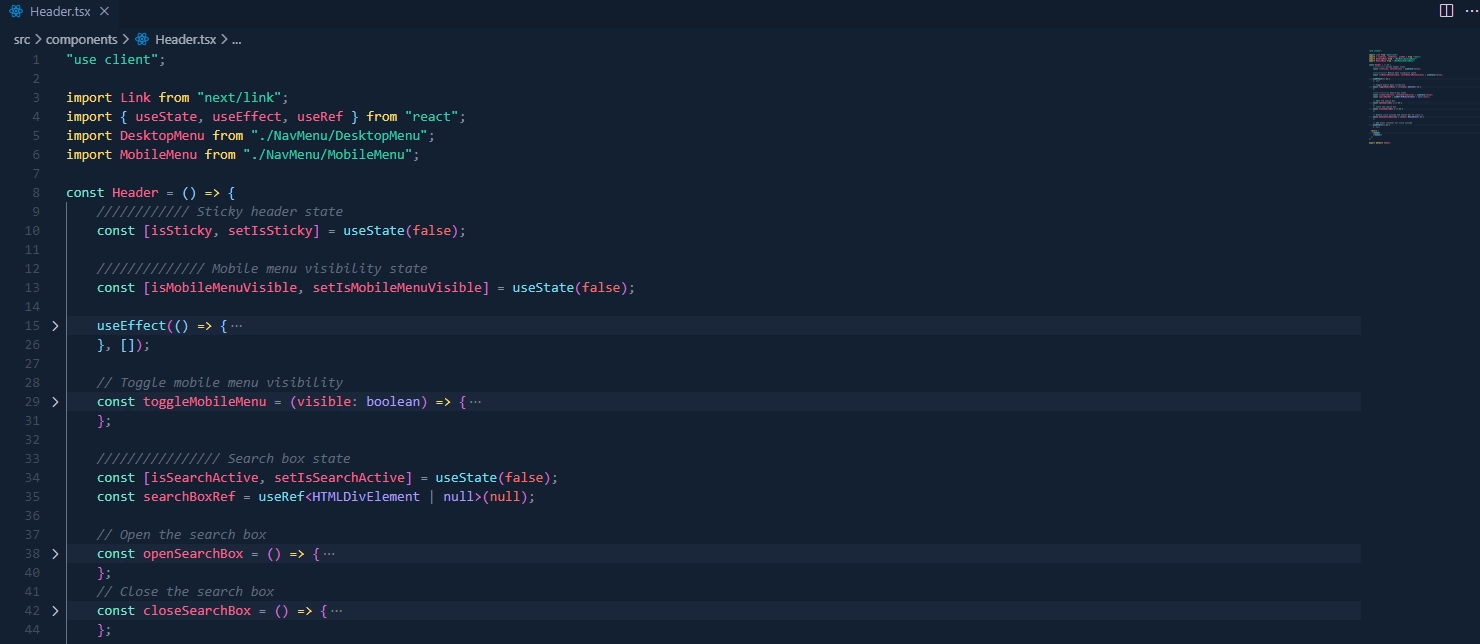Click the React icon on Header.tsx tab

(x=17, y=11)
